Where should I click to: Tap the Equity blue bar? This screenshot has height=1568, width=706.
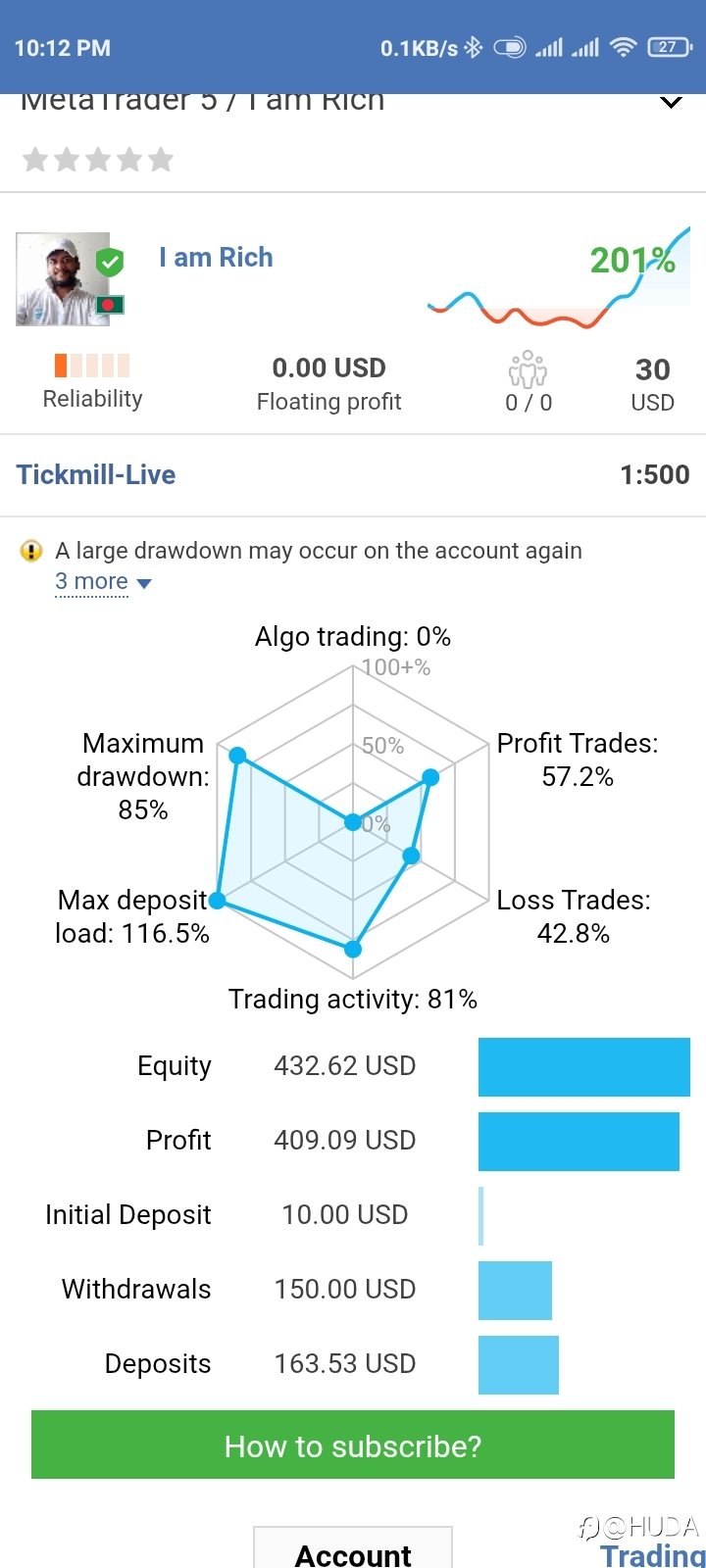(583, 1066)
